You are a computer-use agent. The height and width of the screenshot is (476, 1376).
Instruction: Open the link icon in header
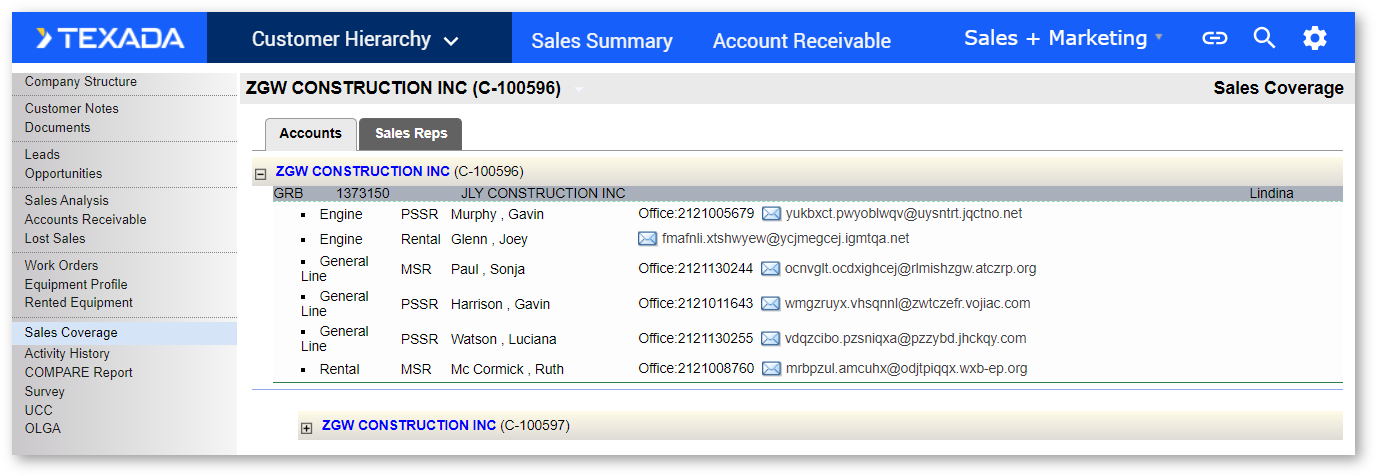click(1214, 38)
